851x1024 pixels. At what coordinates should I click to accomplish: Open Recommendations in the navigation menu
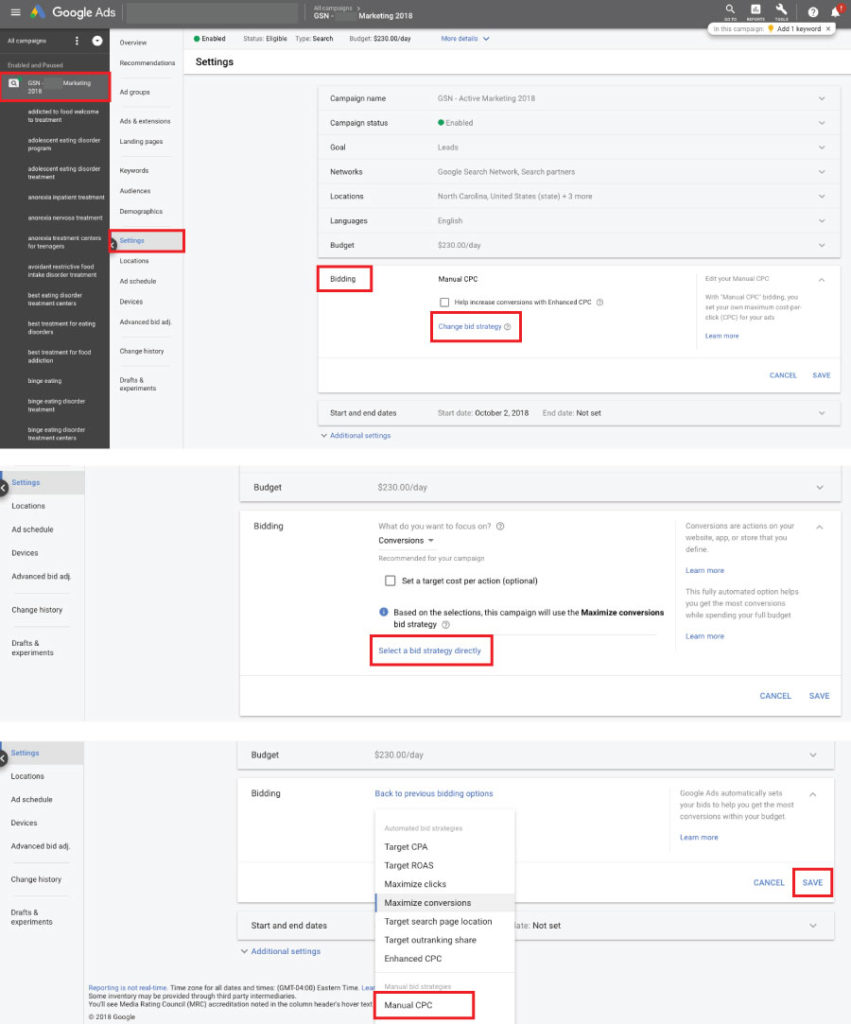pyautogui.click(x=148, y=63)
